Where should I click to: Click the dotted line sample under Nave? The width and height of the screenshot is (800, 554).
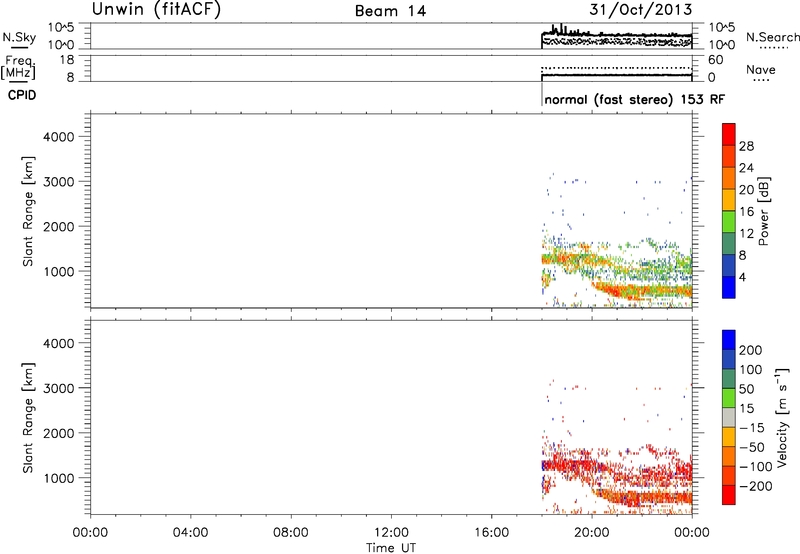(x=762, y=81)
